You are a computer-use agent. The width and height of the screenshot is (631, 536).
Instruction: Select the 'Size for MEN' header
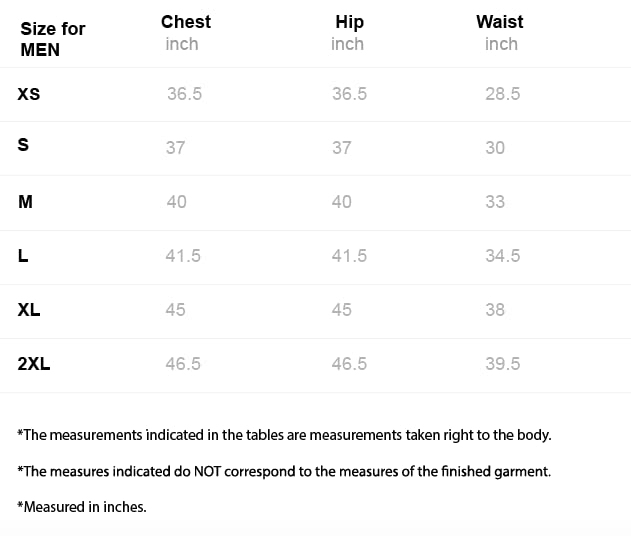pos(52,39)
